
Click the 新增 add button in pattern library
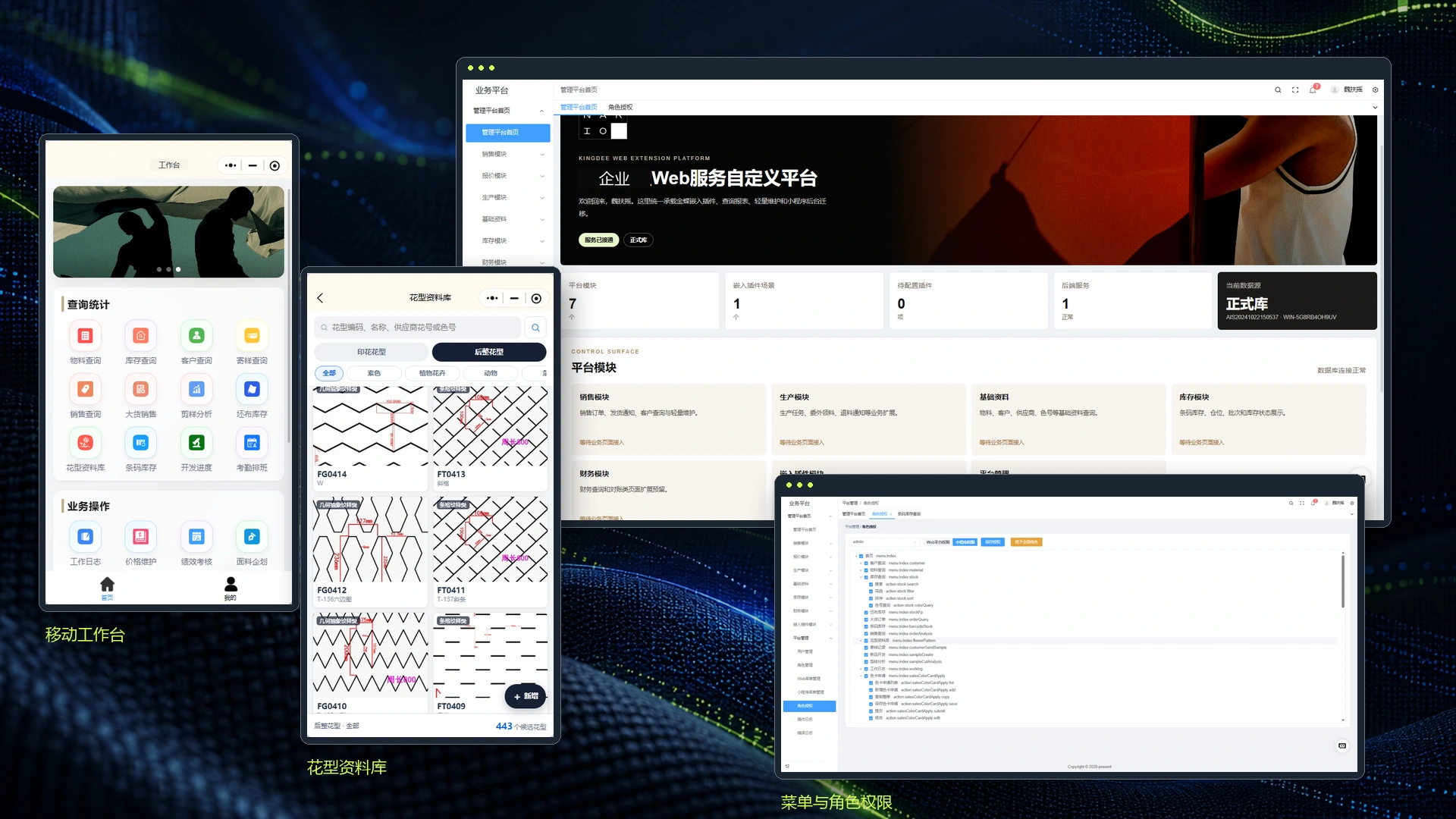(x=526, y=696)
